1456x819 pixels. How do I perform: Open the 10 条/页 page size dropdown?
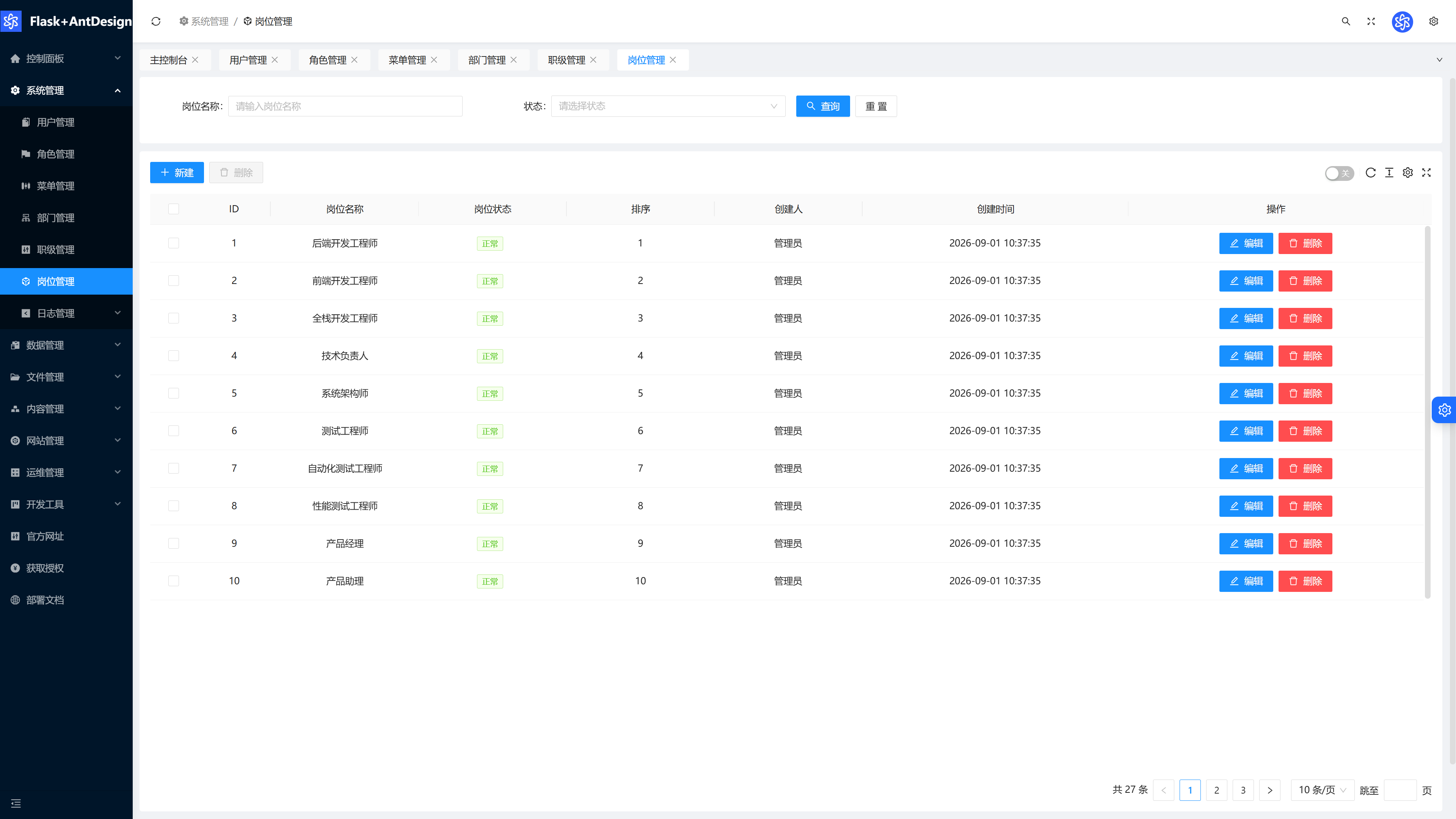[x=1322, y=789]
